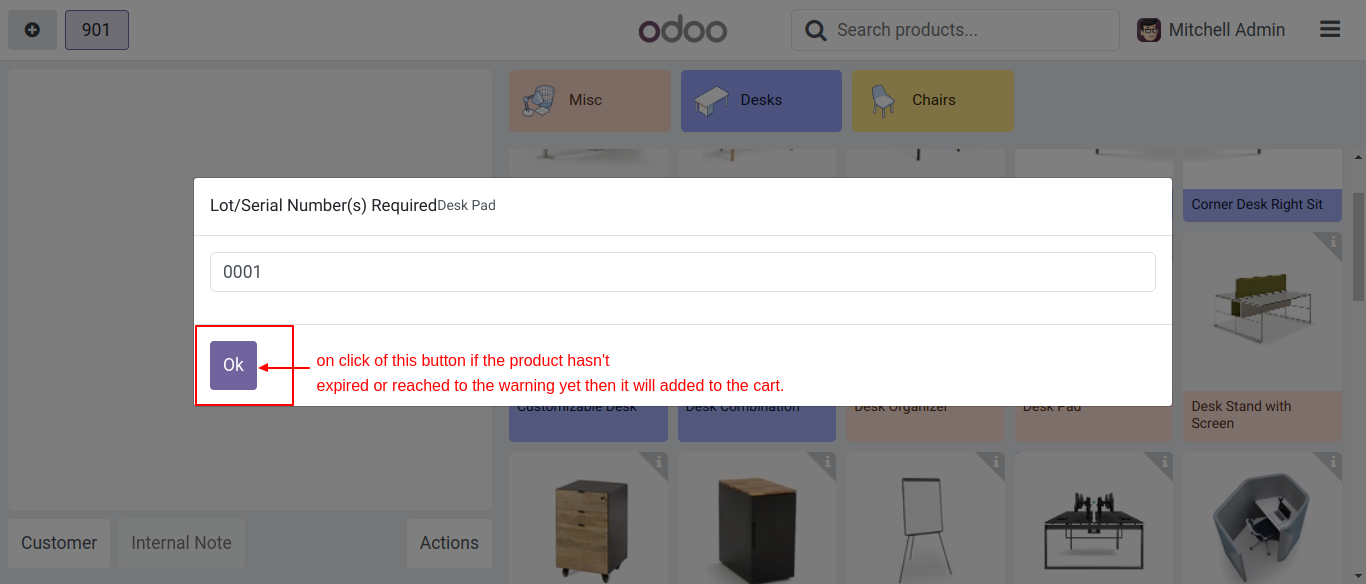1366x584 pixels.
Task: Select the Desks category
Action: 761,100
